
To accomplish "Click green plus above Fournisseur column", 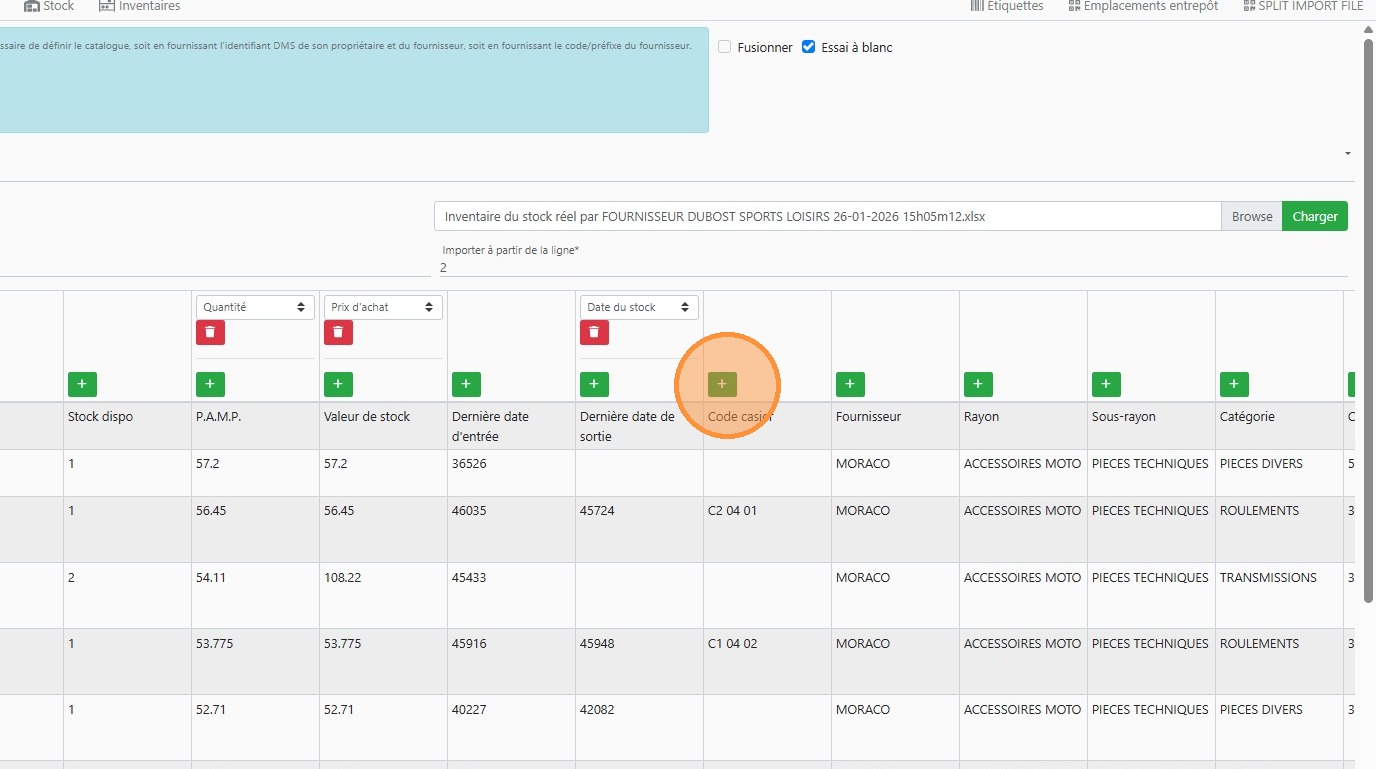I will pos(850,384).
